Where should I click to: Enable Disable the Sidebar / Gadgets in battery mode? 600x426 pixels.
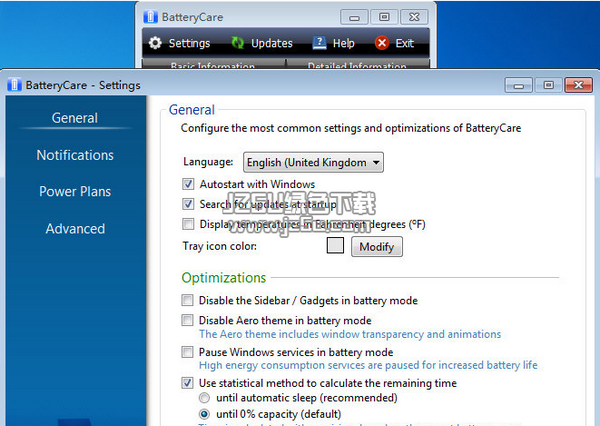coord(188,300)
